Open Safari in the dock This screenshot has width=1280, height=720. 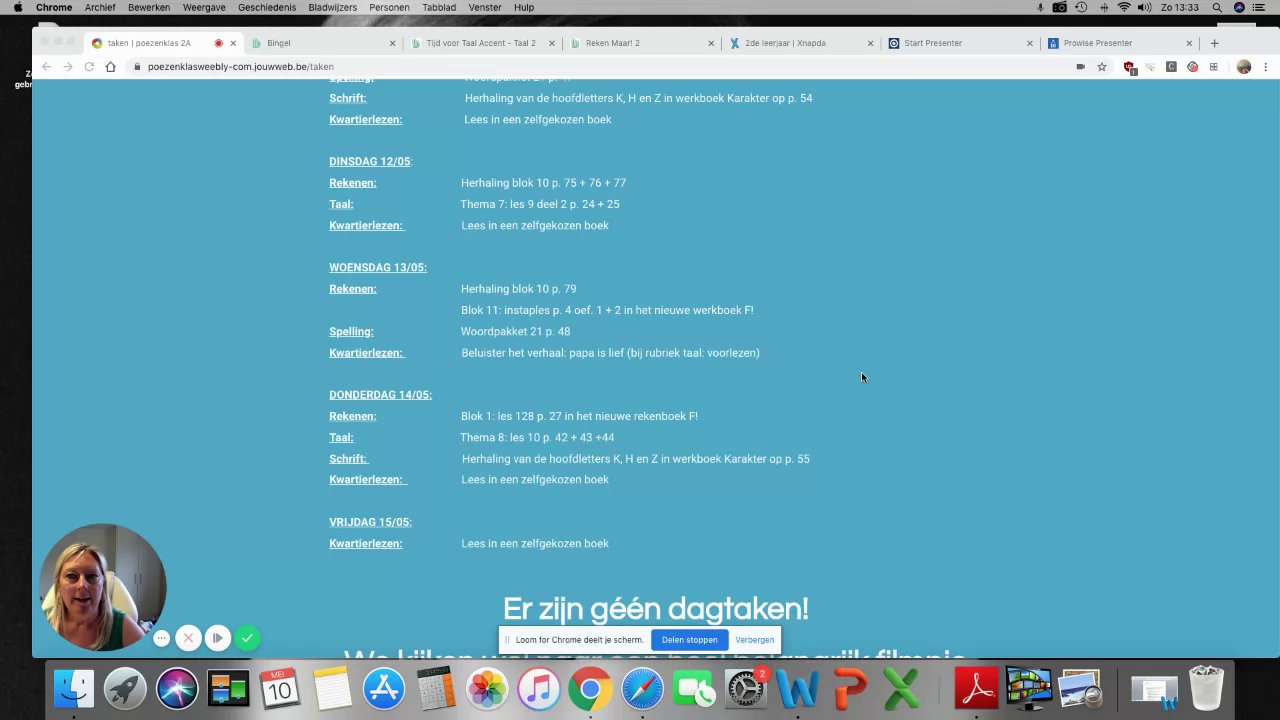[642, 689]
